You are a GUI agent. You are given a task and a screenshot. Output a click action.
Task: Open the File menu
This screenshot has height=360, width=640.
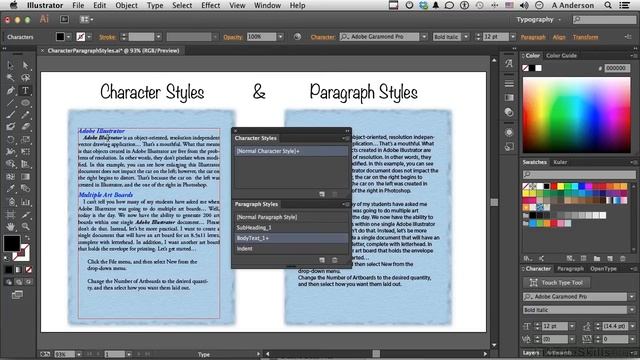[x=78, y=5]
